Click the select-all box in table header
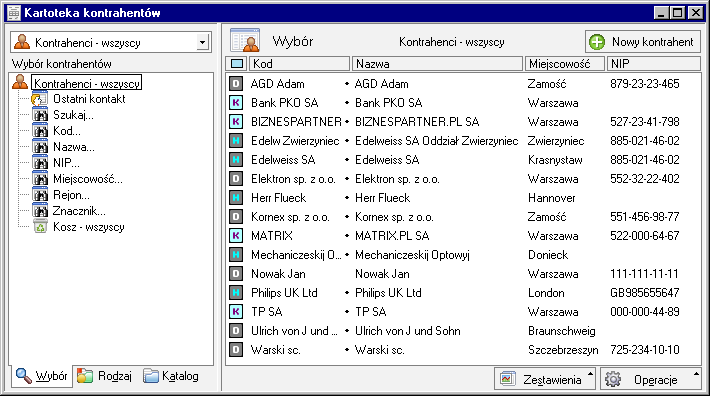Image resolution: width=710 pixels, height=396 pixels. [237, 64]
